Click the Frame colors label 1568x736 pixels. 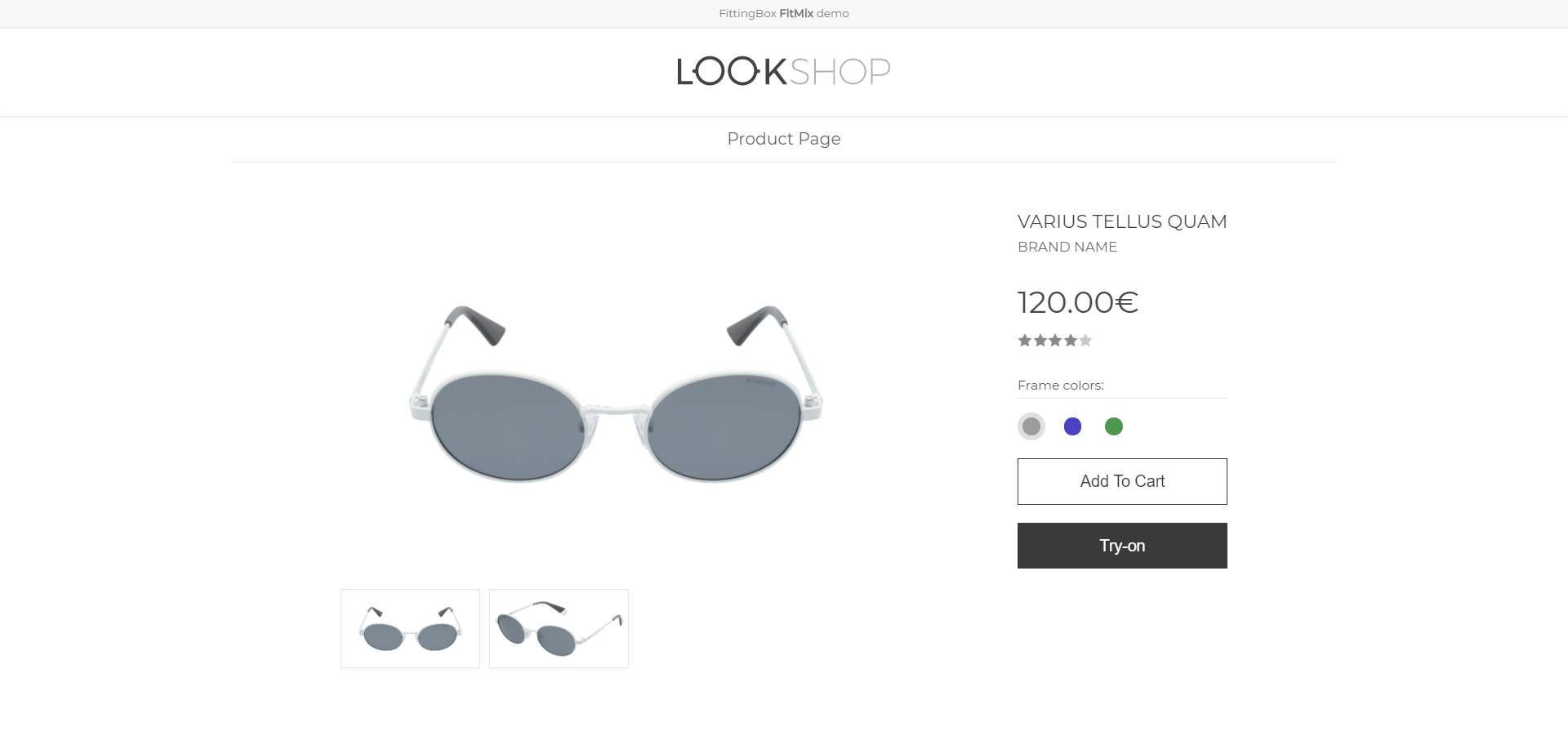[1060, 386]
